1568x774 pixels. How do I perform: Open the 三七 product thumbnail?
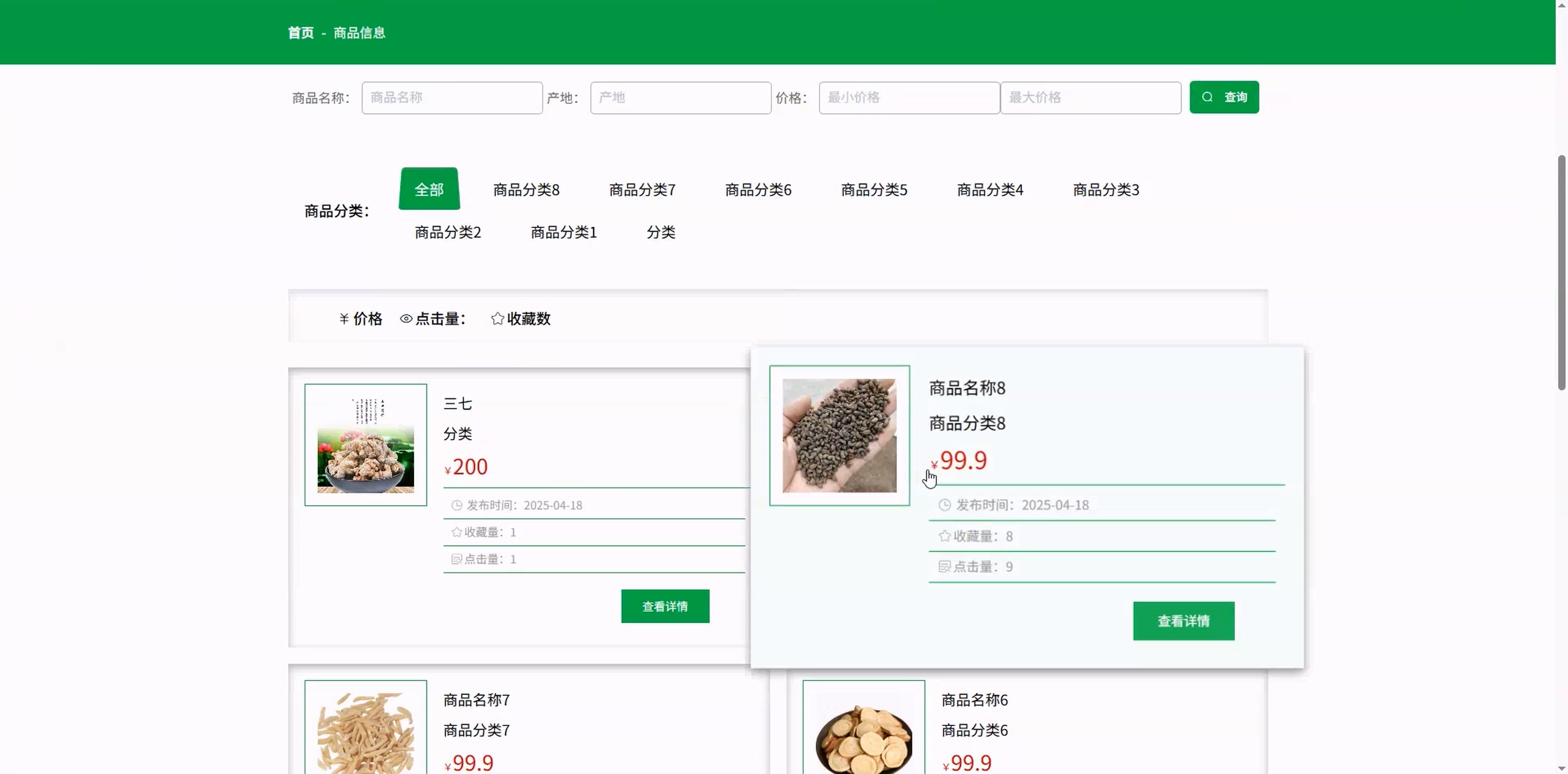pyautogui.click(x=365, y=445)
